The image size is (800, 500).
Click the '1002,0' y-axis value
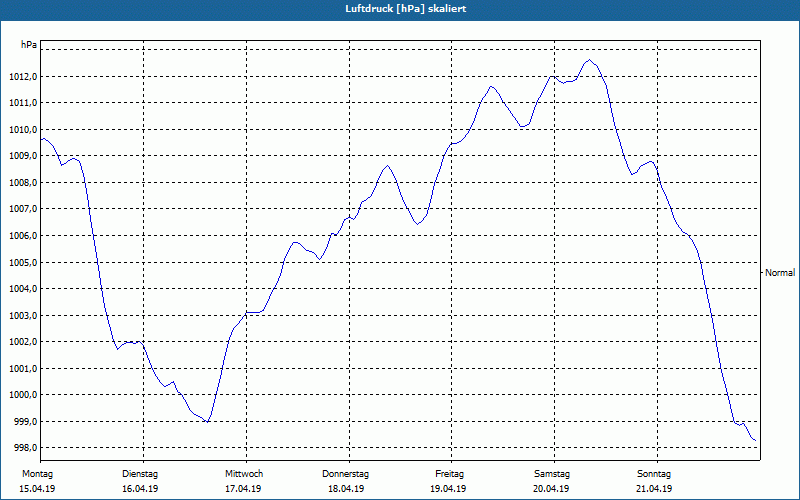23,342
